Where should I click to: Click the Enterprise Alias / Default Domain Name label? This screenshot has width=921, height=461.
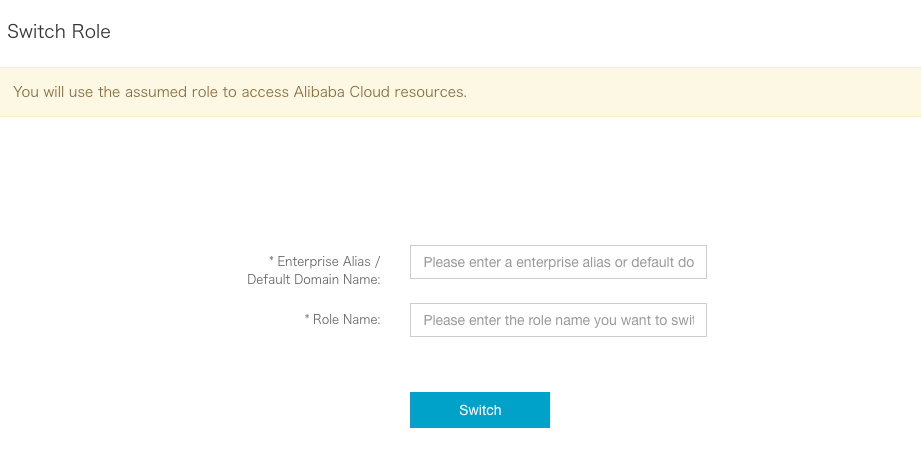pos(314,270)
